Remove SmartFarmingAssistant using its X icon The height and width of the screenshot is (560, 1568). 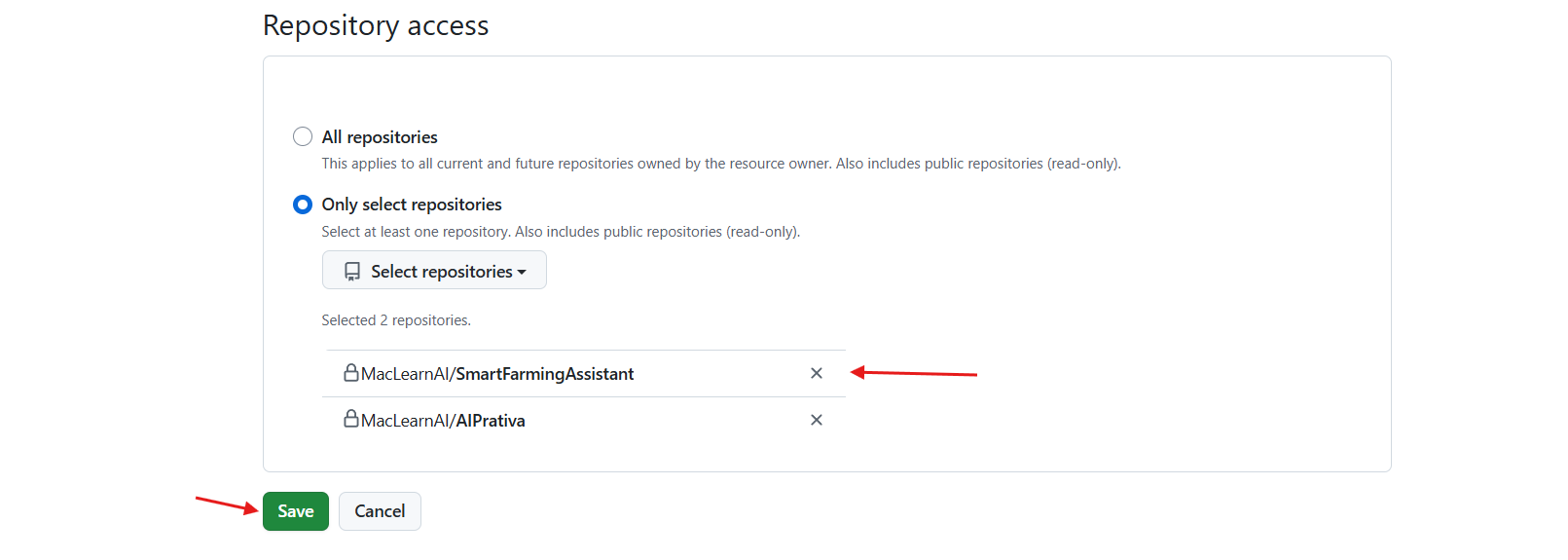tap(817, 373)
